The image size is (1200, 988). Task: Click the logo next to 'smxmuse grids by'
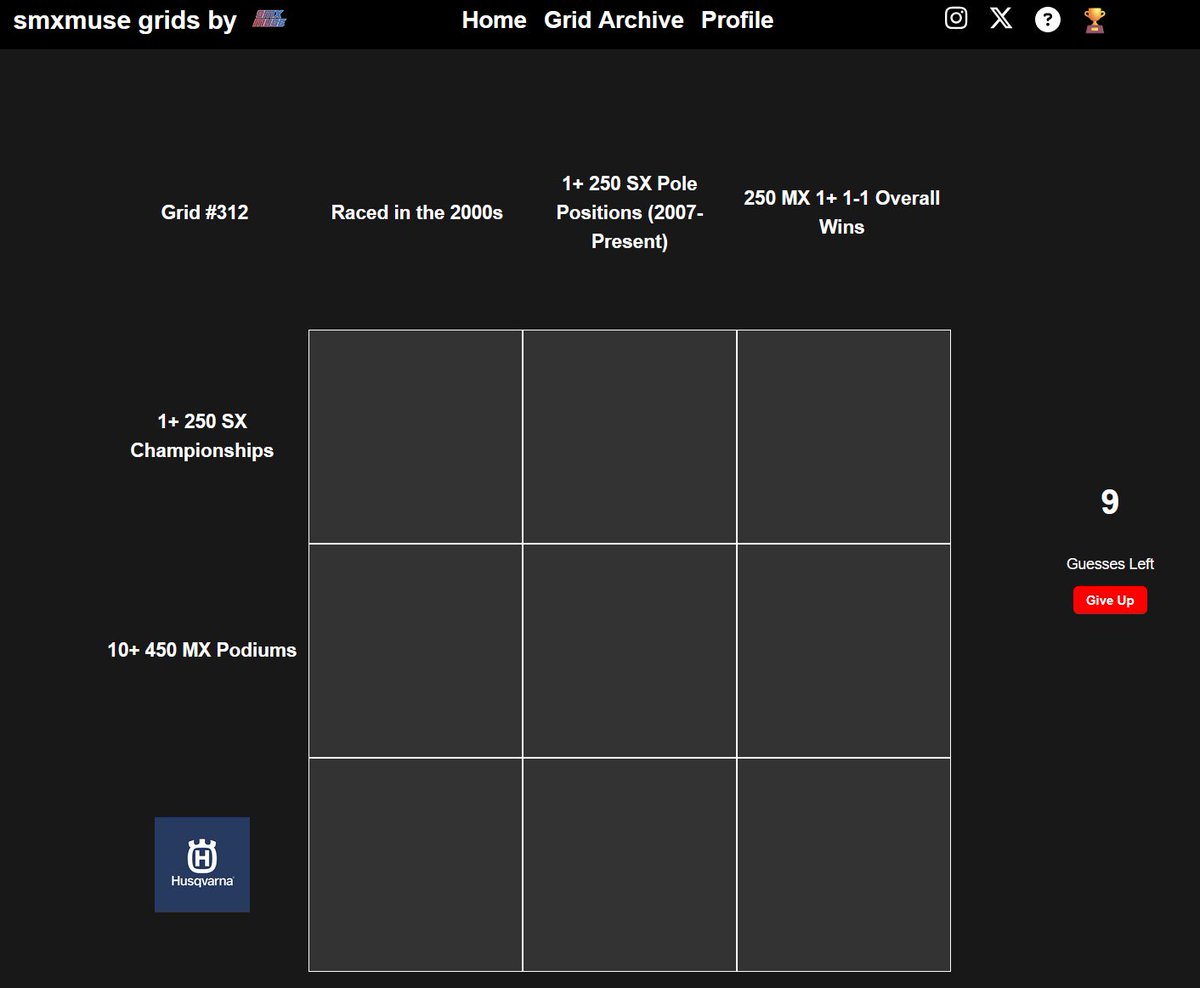tap(270, 19)
